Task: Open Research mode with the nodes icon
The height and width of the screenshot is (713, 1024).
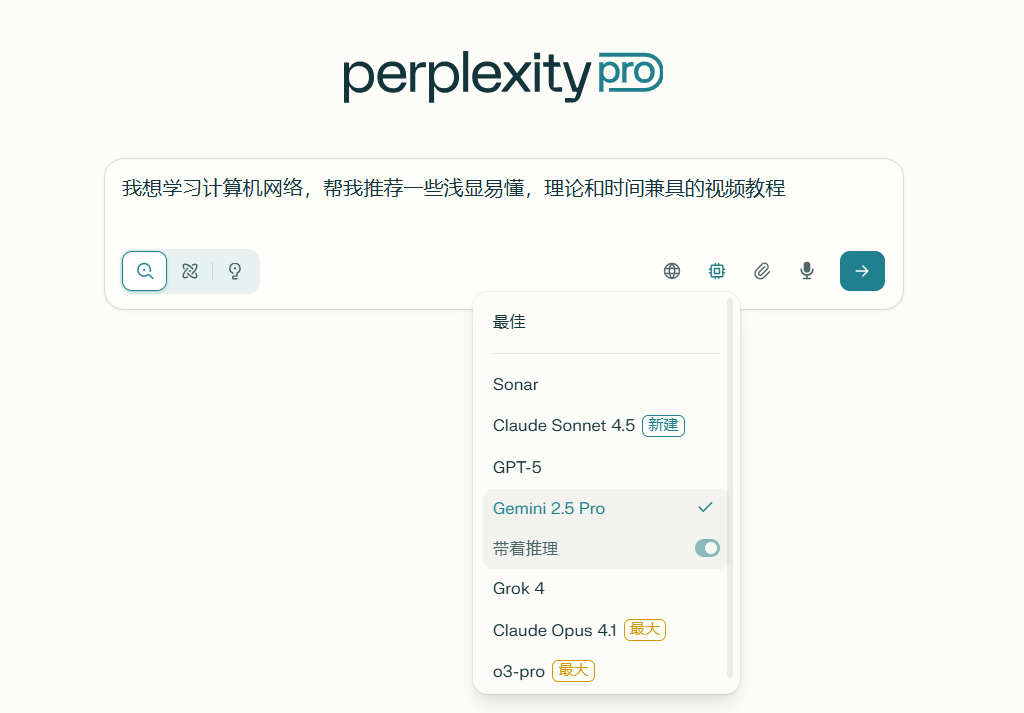Action: (189, 270)
